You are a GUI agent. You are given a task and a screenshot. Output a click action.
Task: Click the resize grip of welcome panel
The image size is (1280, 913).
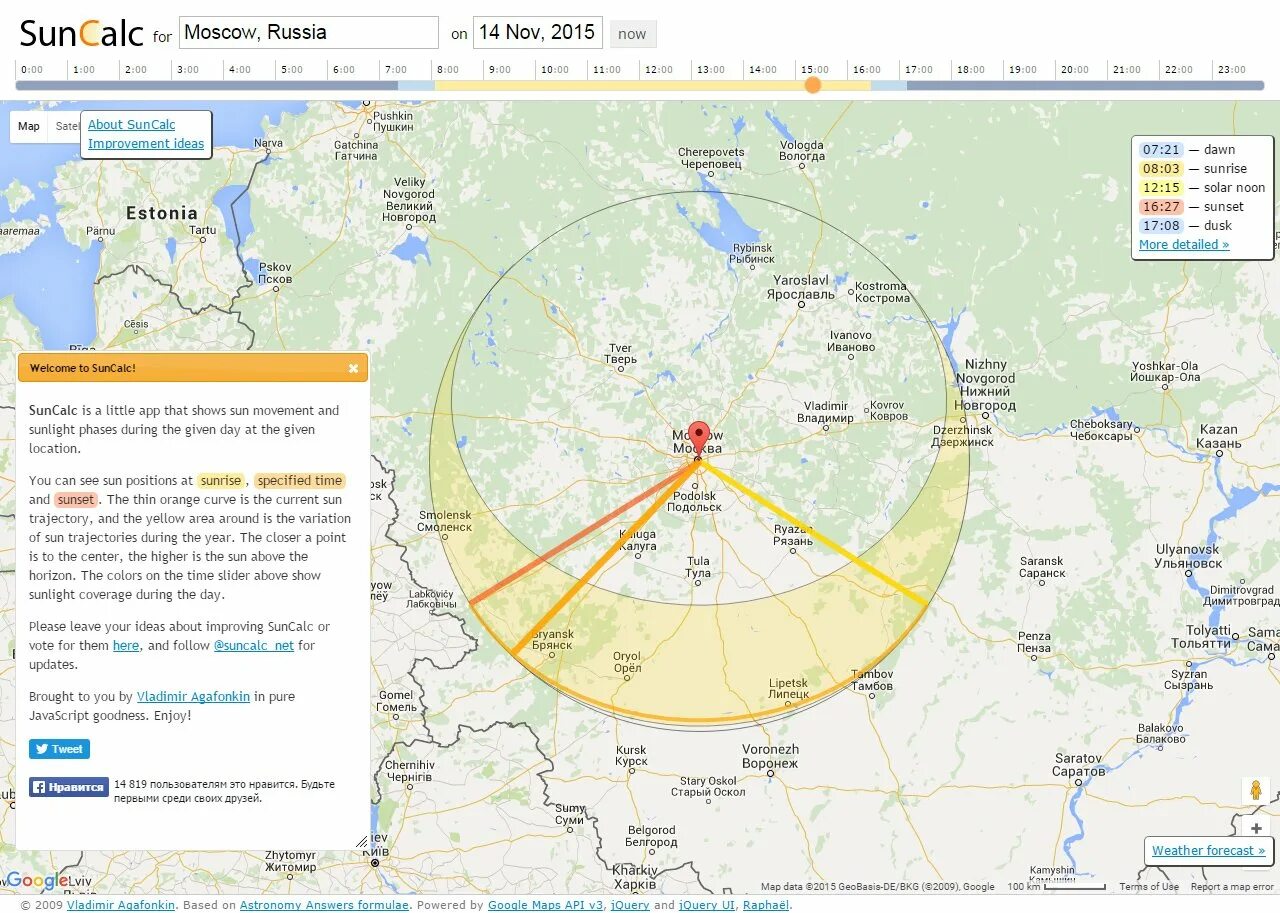[x=362, y=842]
